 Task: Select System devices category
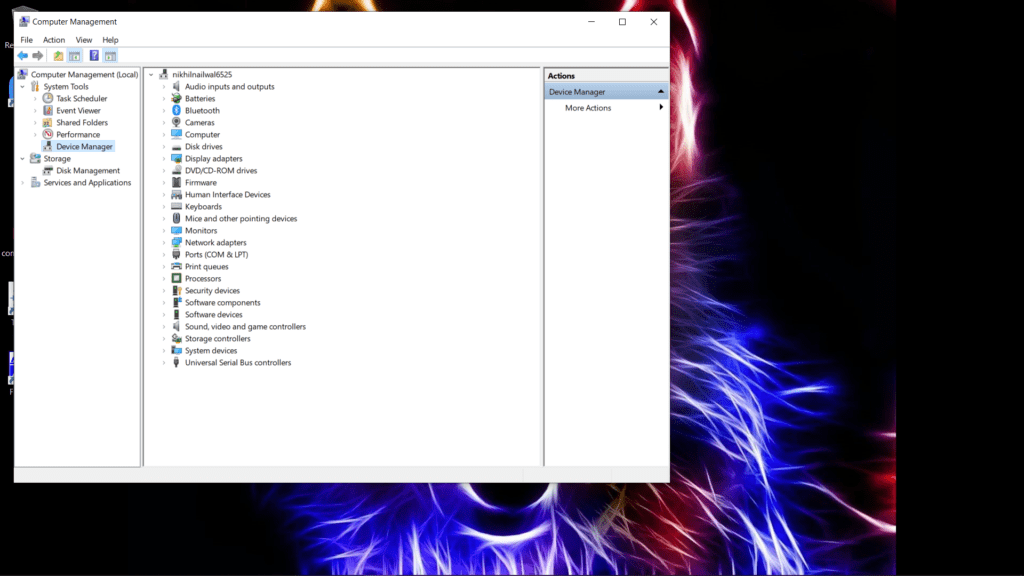coord(211,351)
